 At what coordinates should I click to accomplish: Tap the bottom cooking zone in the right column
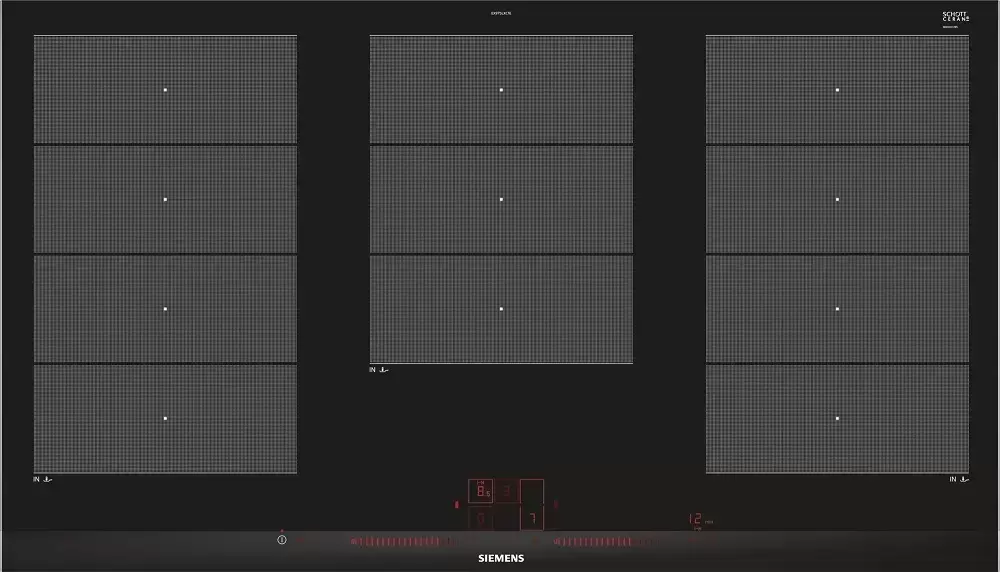point(837,418)
